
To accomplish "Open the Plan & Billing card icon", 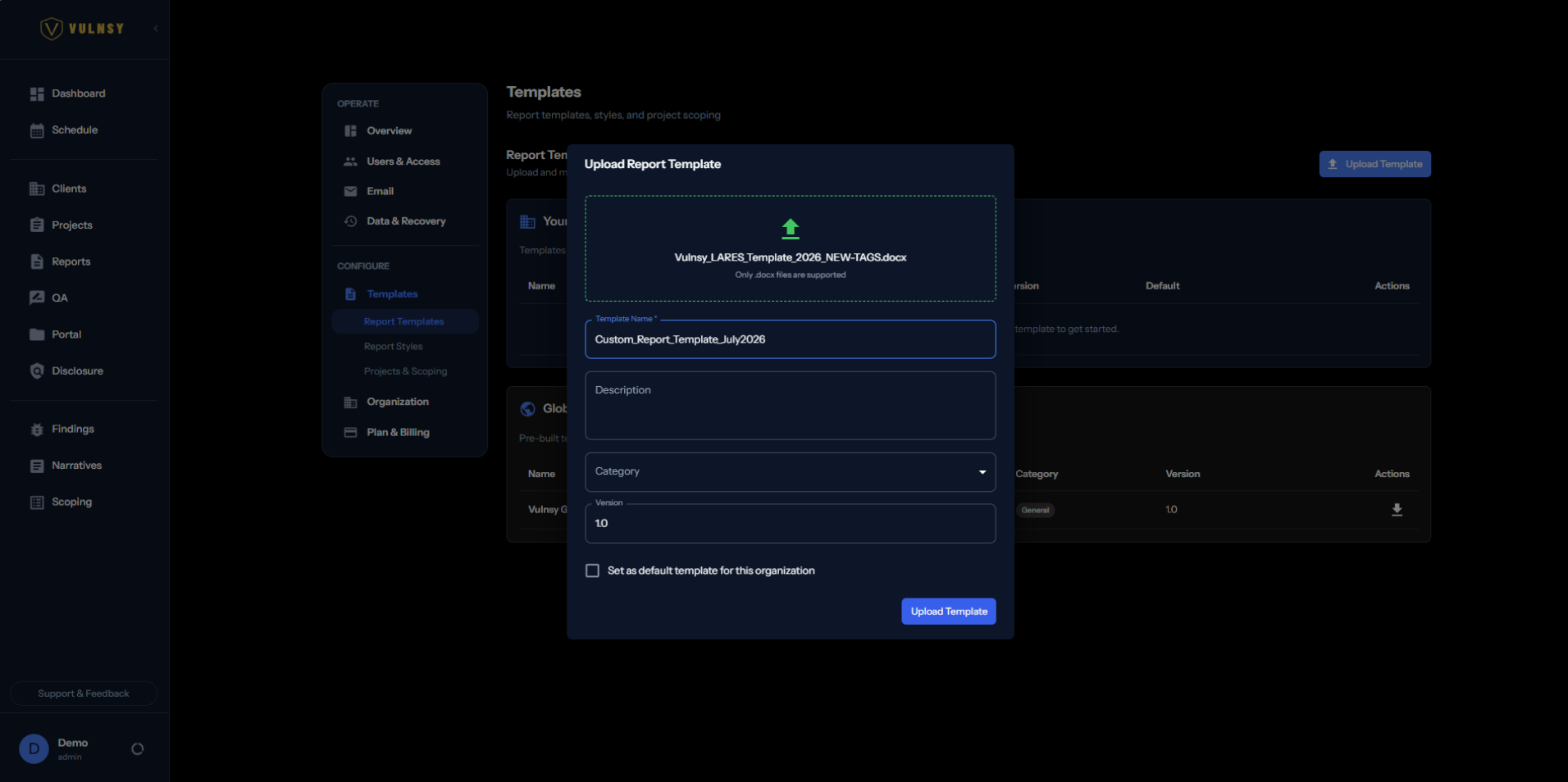I will 350,432.
